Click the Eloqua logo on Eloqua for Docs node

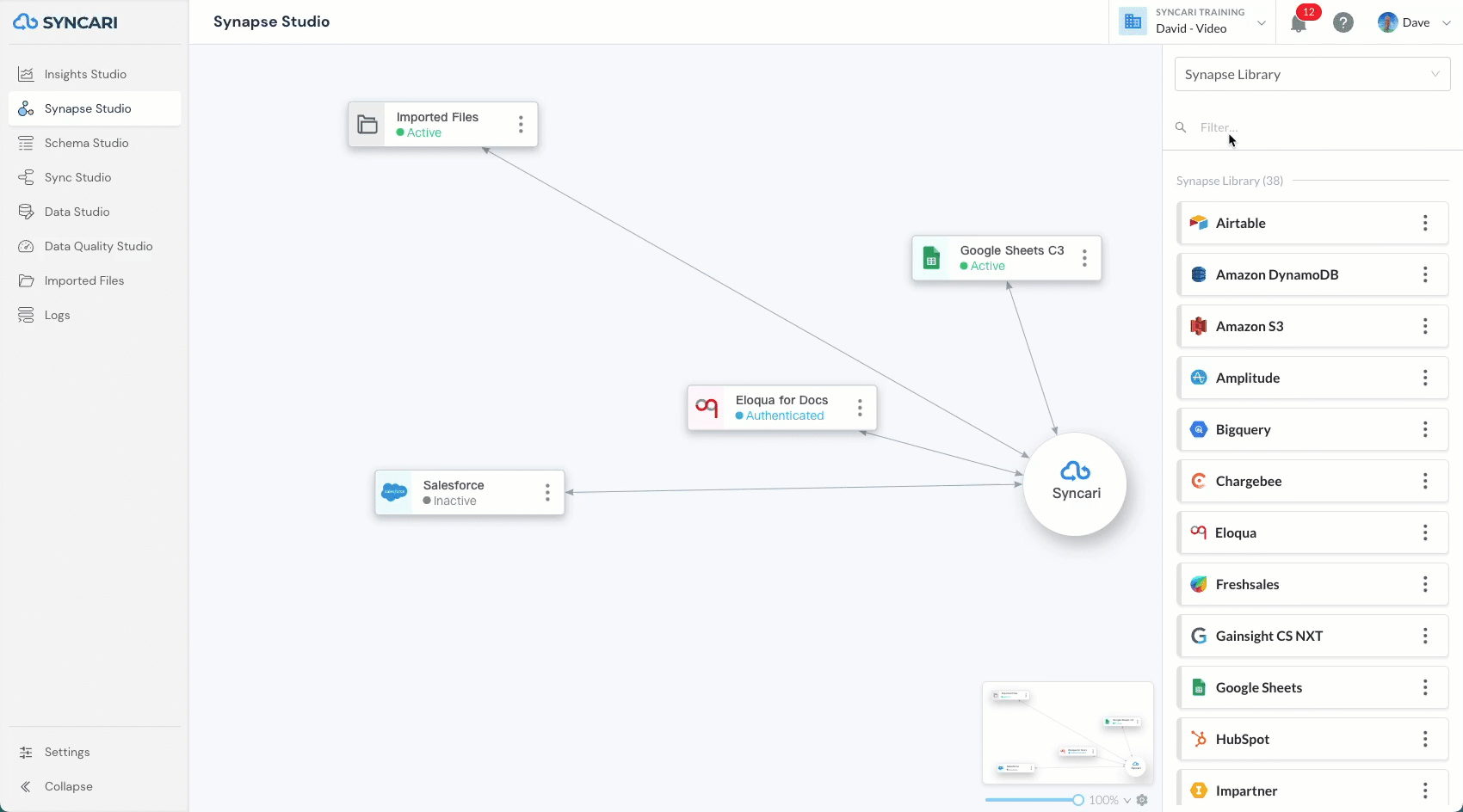point(707,407)
